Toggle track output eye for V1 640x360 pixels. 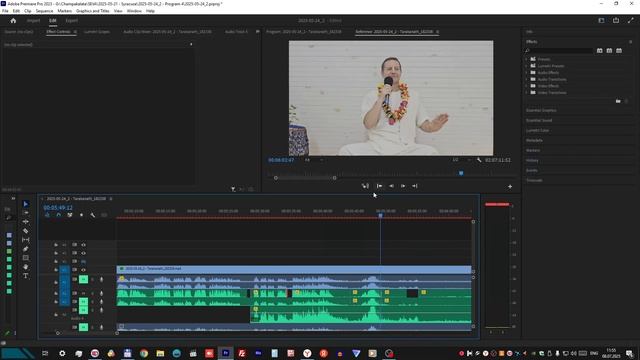pyautogui.click(x=83, y=270)
